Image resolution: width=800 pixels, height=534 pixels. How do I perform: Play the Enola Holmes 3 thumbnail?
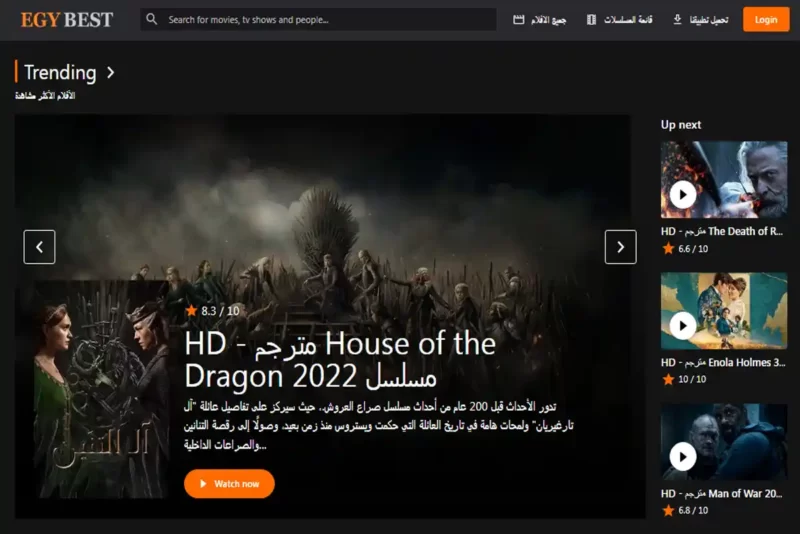point(723,311)
